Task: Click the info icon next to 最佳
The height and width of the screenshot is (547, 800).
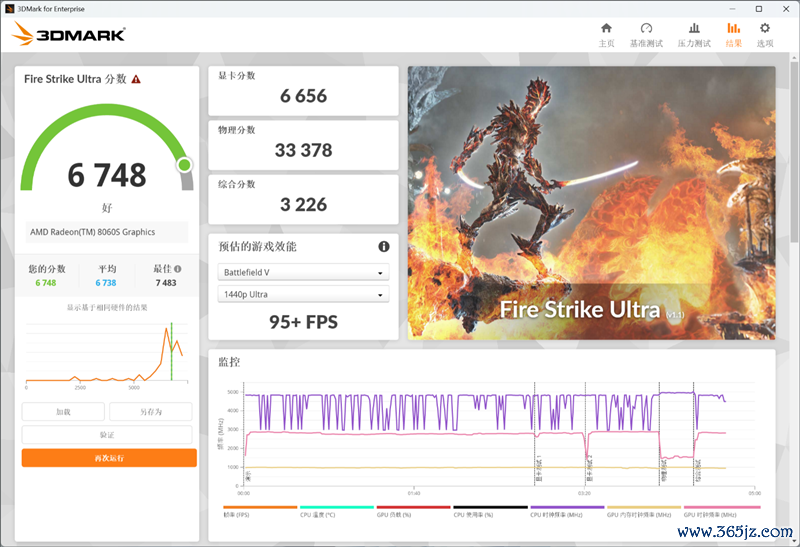Action: point(178,269)
